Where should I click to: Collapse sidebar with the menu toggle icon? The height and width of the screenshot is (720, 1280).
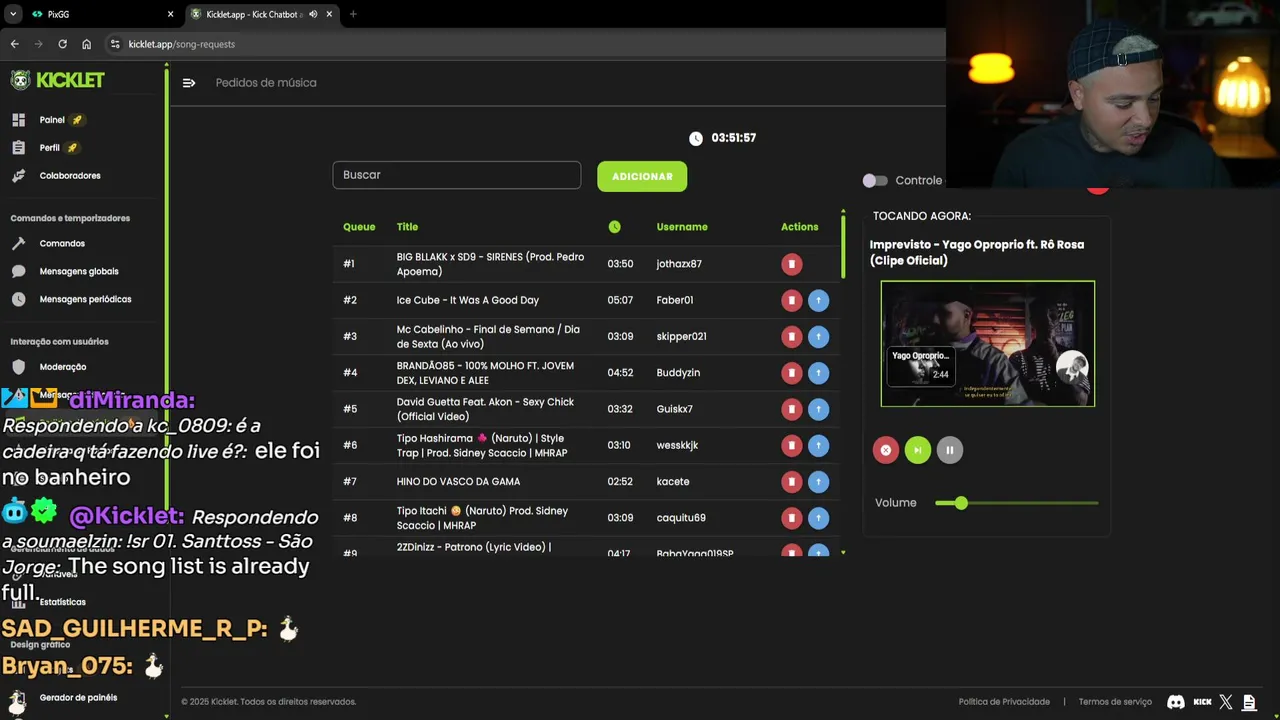[x=189, y=83]
